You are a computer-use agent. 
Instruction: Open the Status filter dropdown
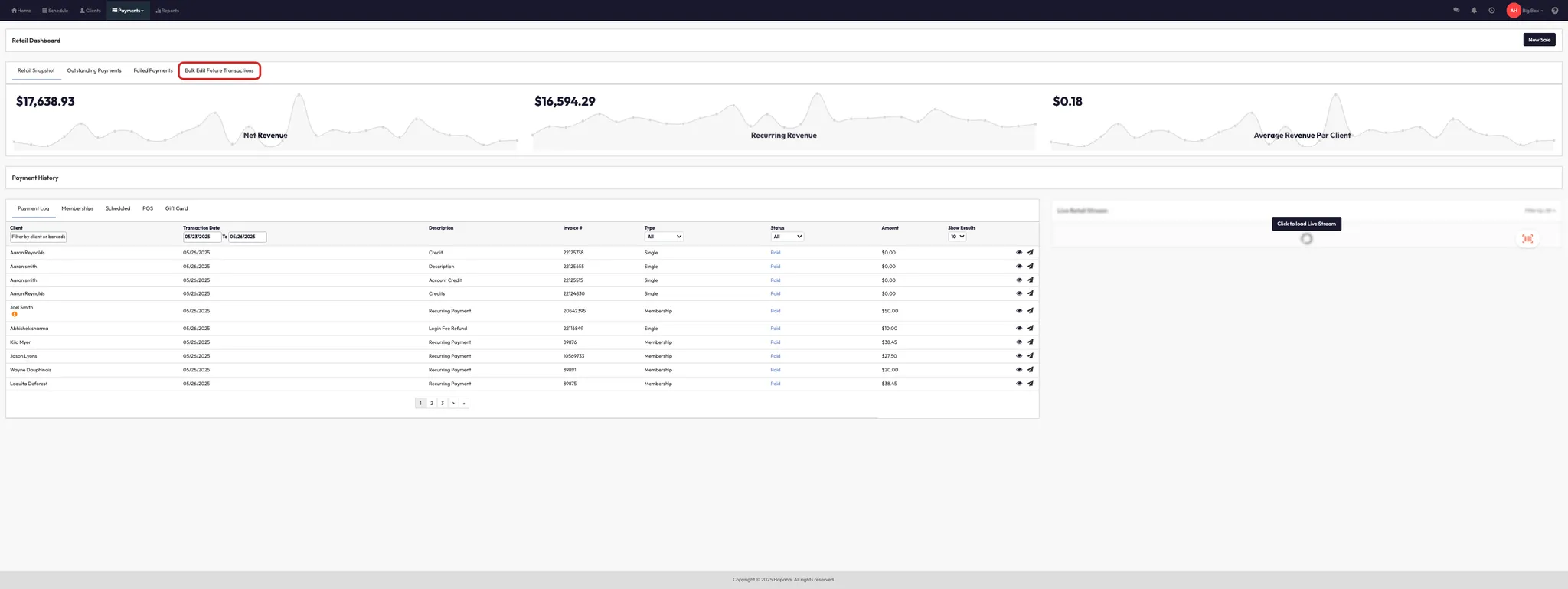coord(787,237)
